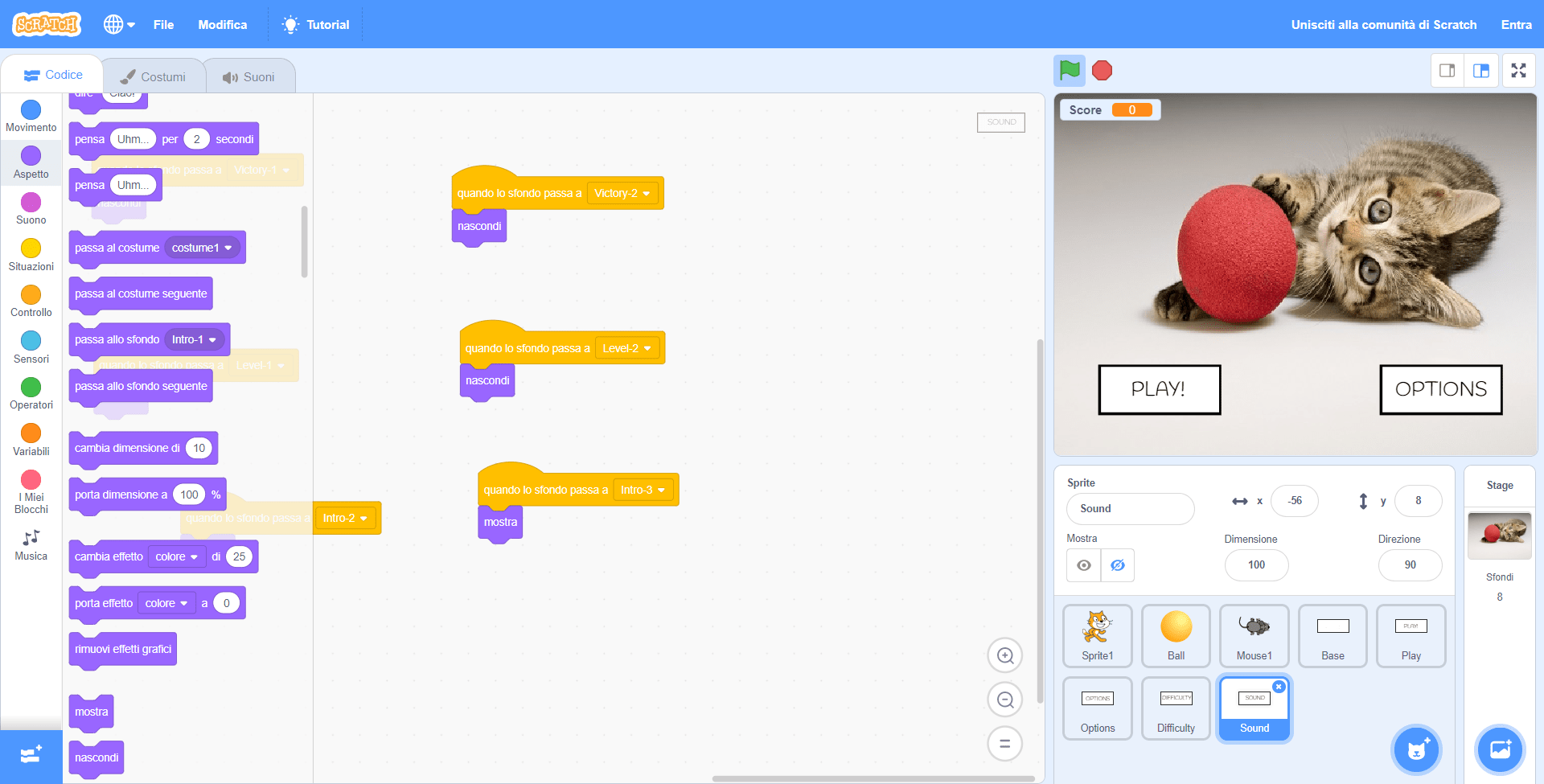Click the red stop sign
The height and width of the screenshot is (784, 1544).
[x=1102, y=71]
